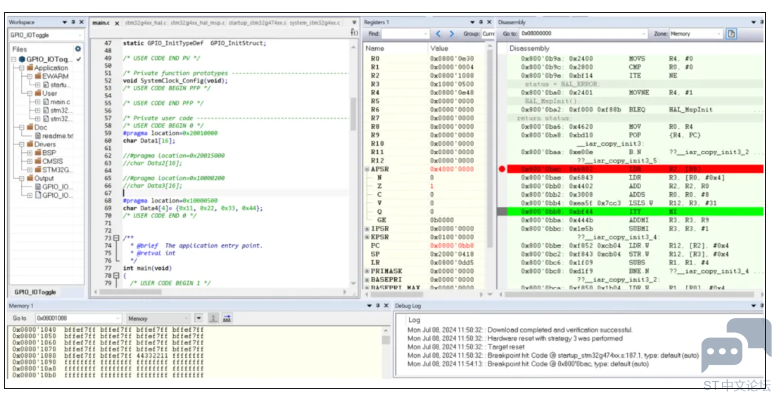Click the Memory 1 live update icon
Viewport: 780px width, 401px height.
click(x=213, y=318)
